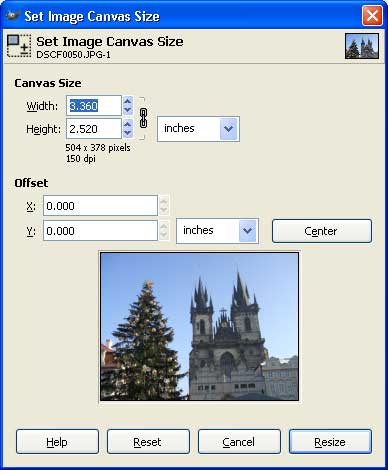Click the '150 dpi' text
Screen dimensions: 388x470
[81, 159]
